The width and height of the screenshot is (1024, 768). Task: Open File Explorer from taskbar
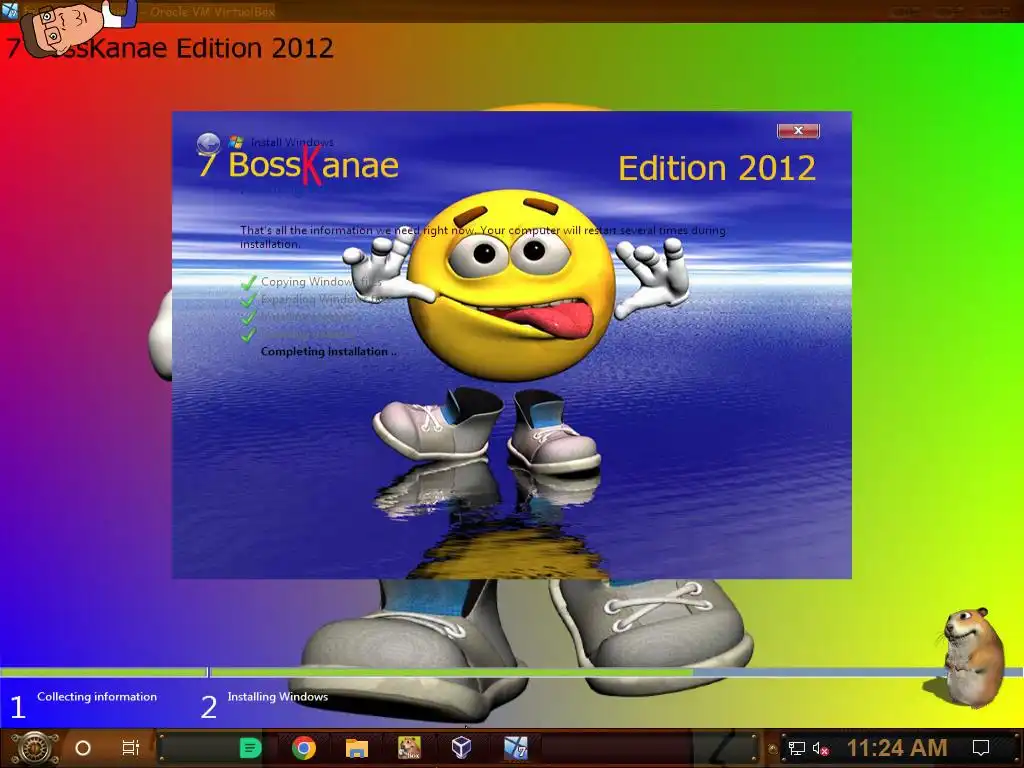[357, 748]
